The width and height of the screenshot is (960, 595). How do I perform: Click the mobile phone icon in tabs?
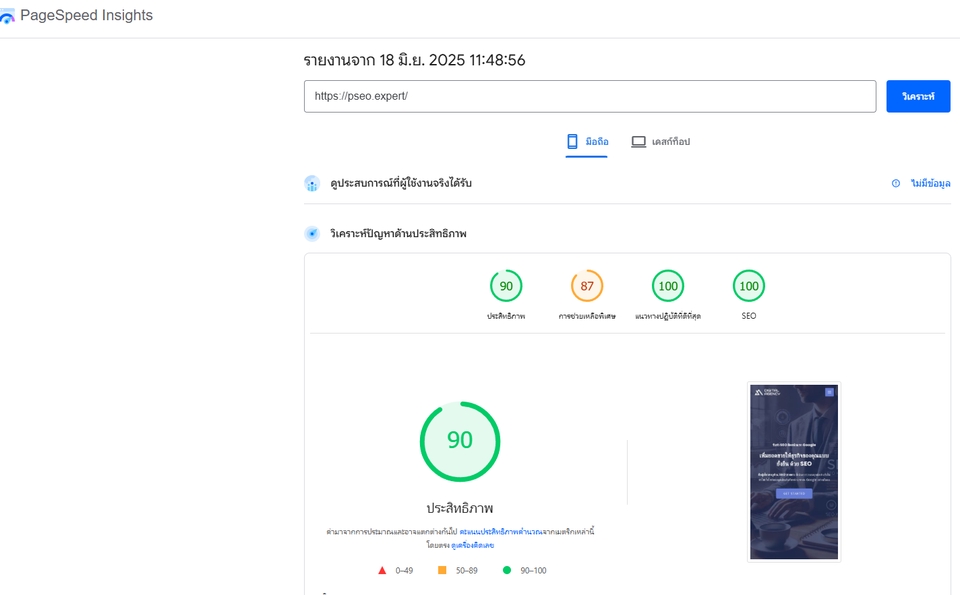[x=572, y=142]
